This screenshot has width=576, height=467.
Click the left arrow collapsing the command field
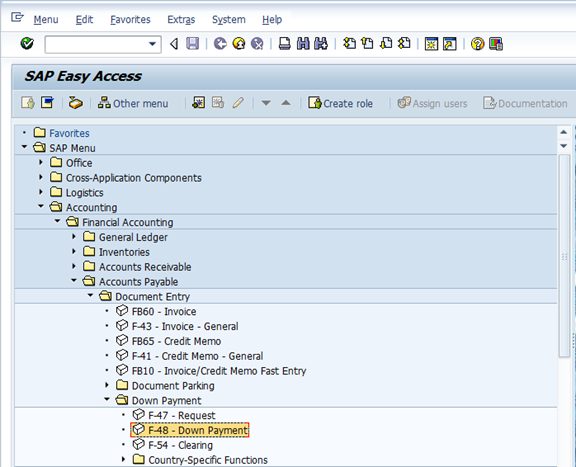(174, 44)
